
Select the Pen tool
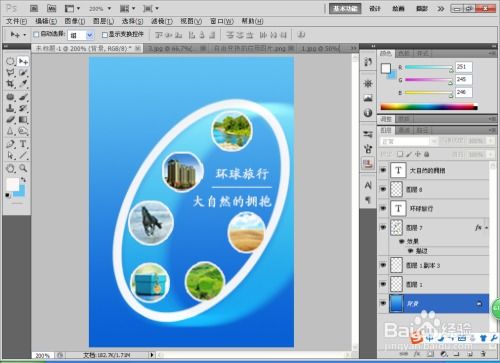tap(10, 144)
